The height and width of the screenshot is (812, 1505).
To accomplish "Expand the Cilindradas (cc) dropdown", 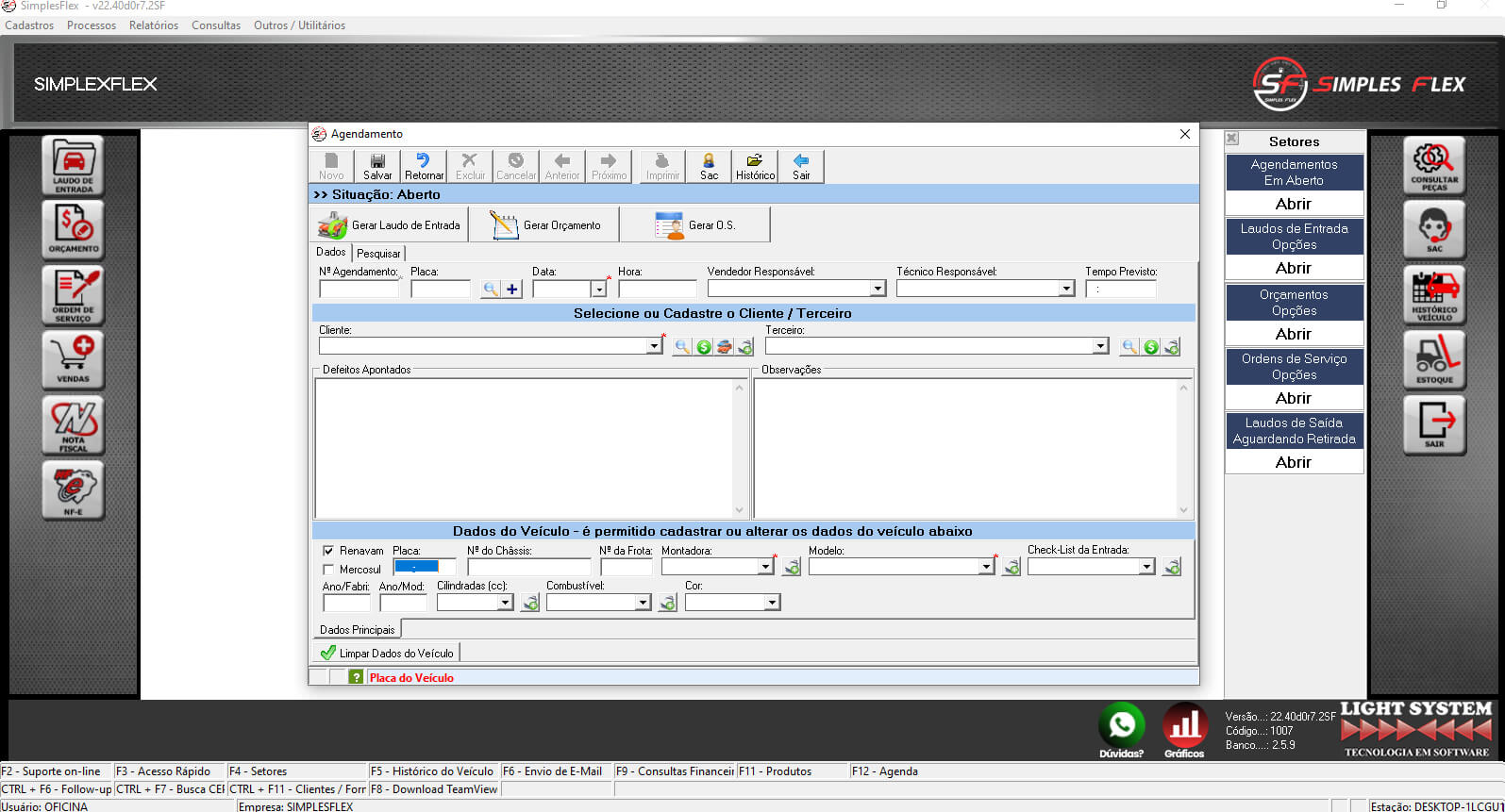I will tap(505, 603).
